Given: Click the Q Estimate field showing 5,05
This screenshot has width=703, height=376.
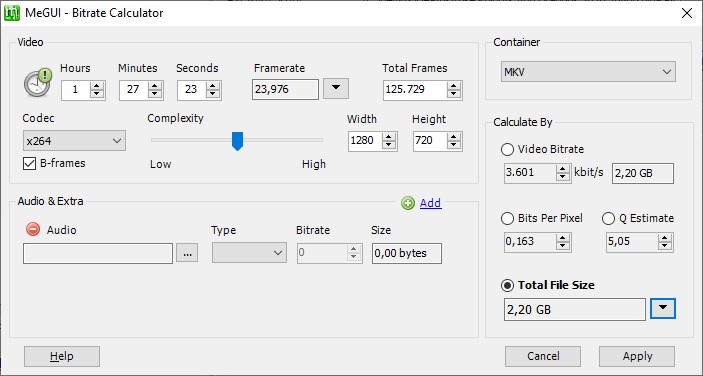Looking at the screenshot, I should [632, 242].
